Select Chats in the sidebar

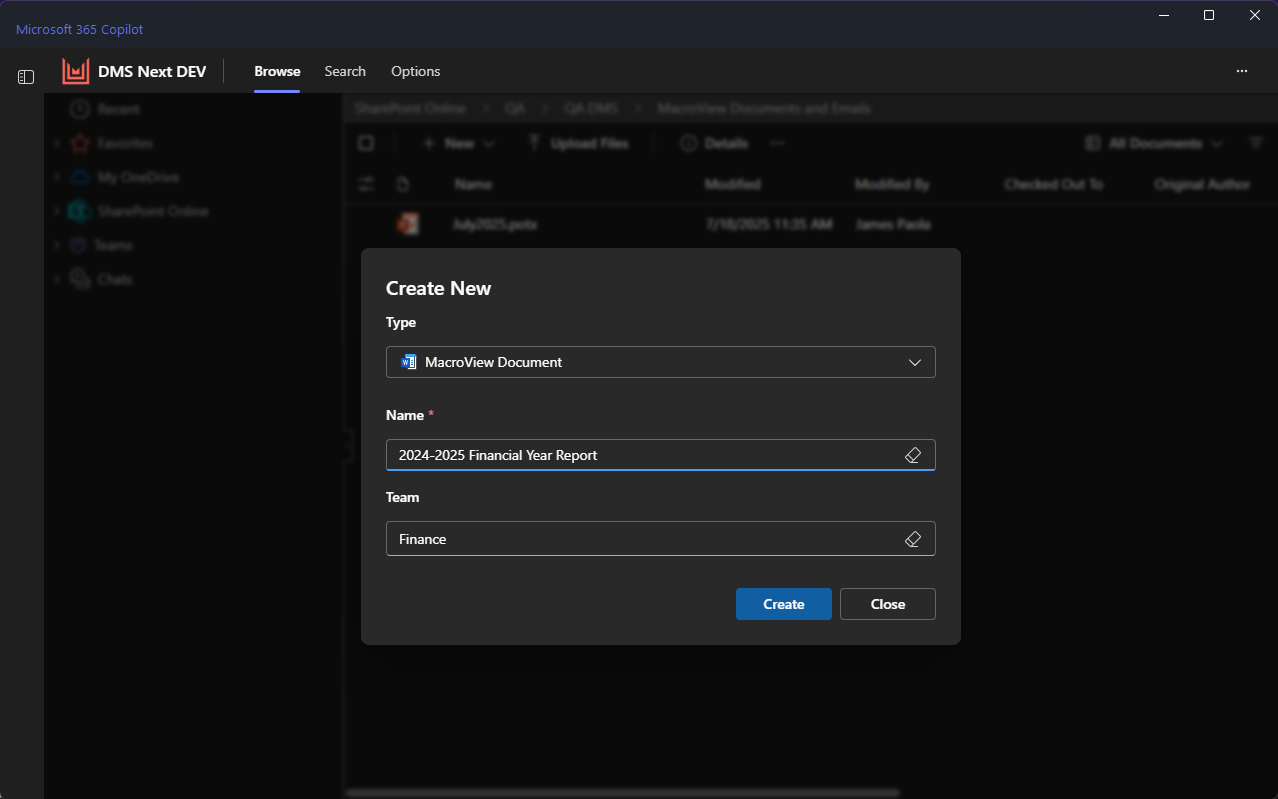tap(115, 279)
